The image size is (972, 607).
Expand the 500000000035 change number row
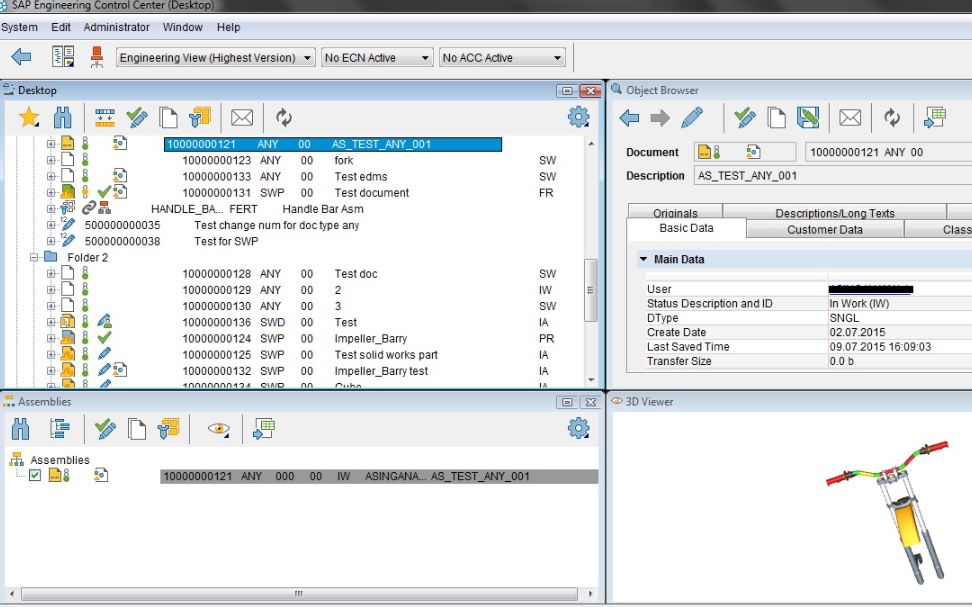(x=51, y=225)
